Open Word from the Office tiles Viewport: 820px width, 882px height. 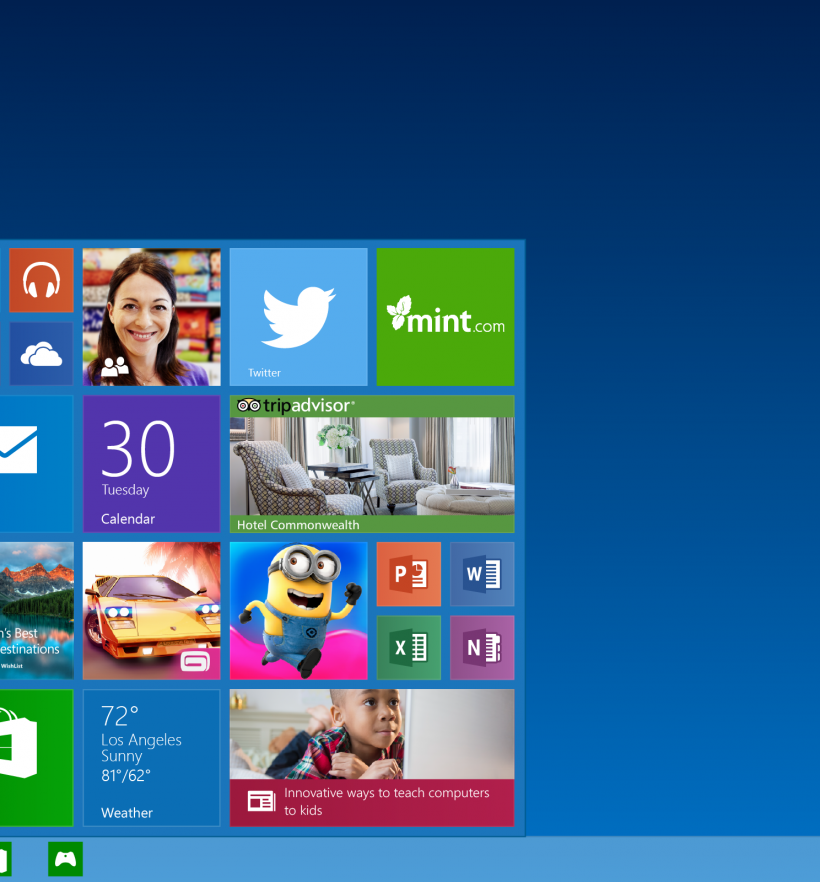(x=482, y=574)
